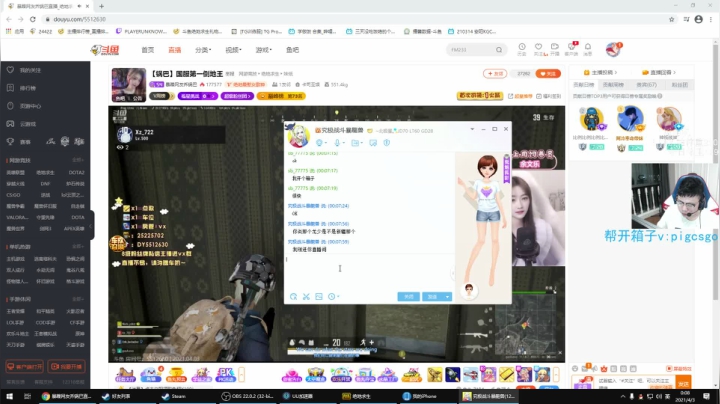Click the orange follow button with heart
Viewport: 720px width, 404px height.
(x=548, y=73)
